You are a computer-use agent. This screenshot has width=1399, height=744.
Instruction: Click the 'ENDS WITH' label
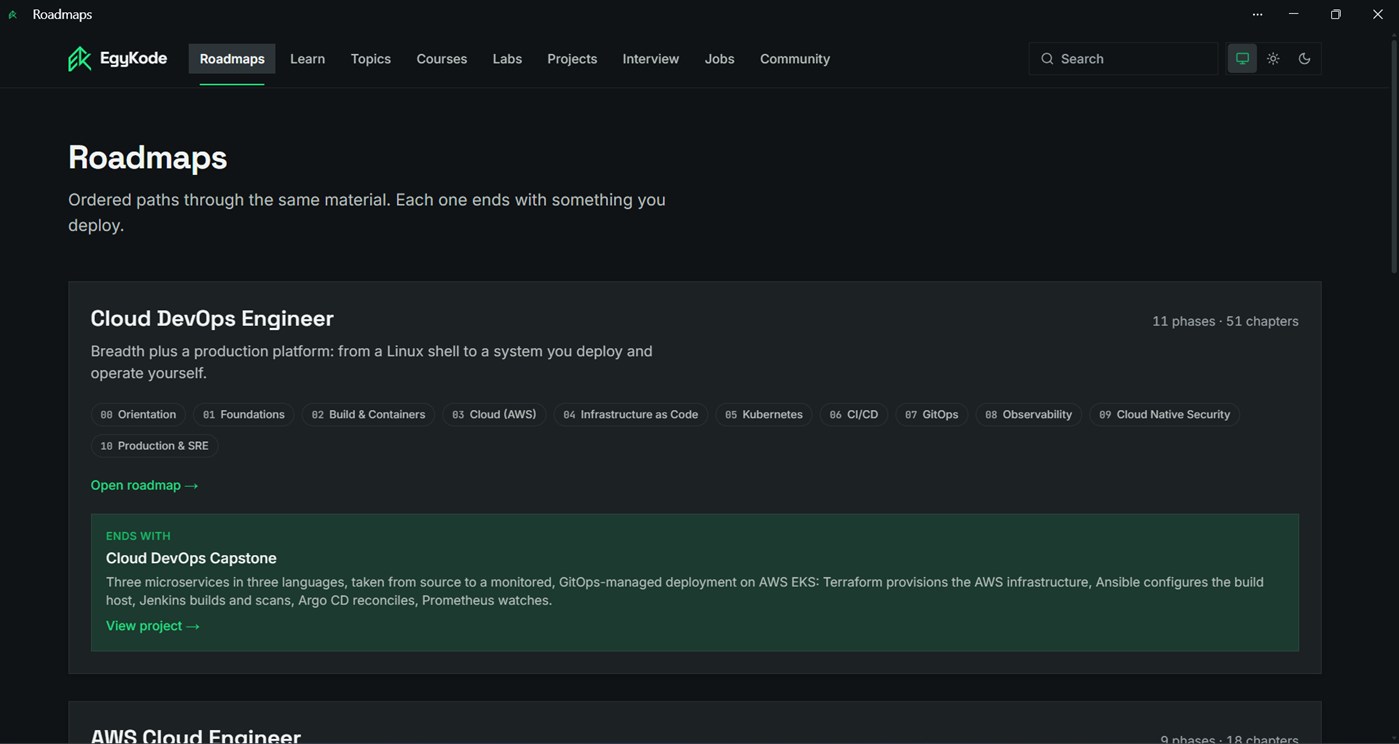(x=138, y=536)
